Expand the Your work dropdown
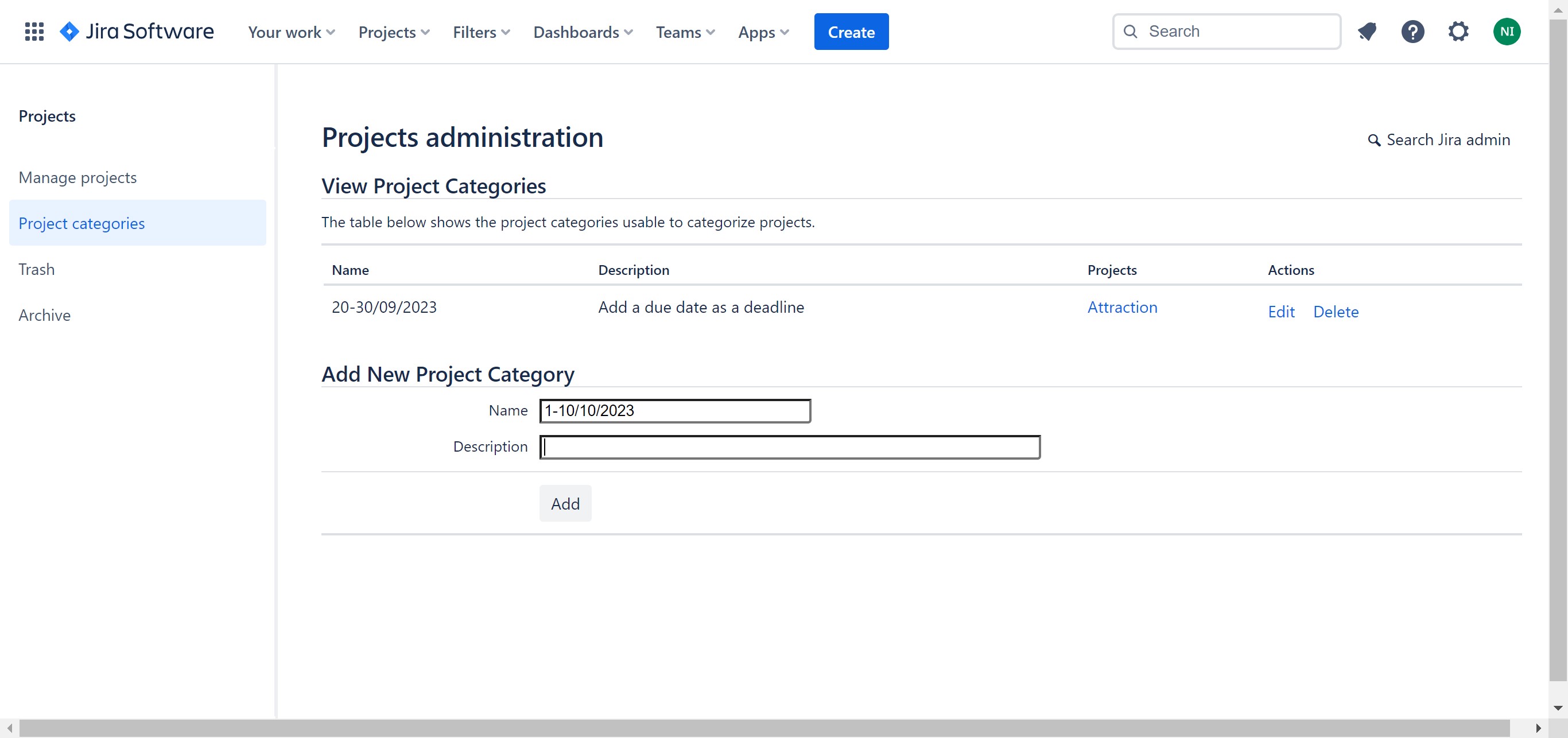 292,32
